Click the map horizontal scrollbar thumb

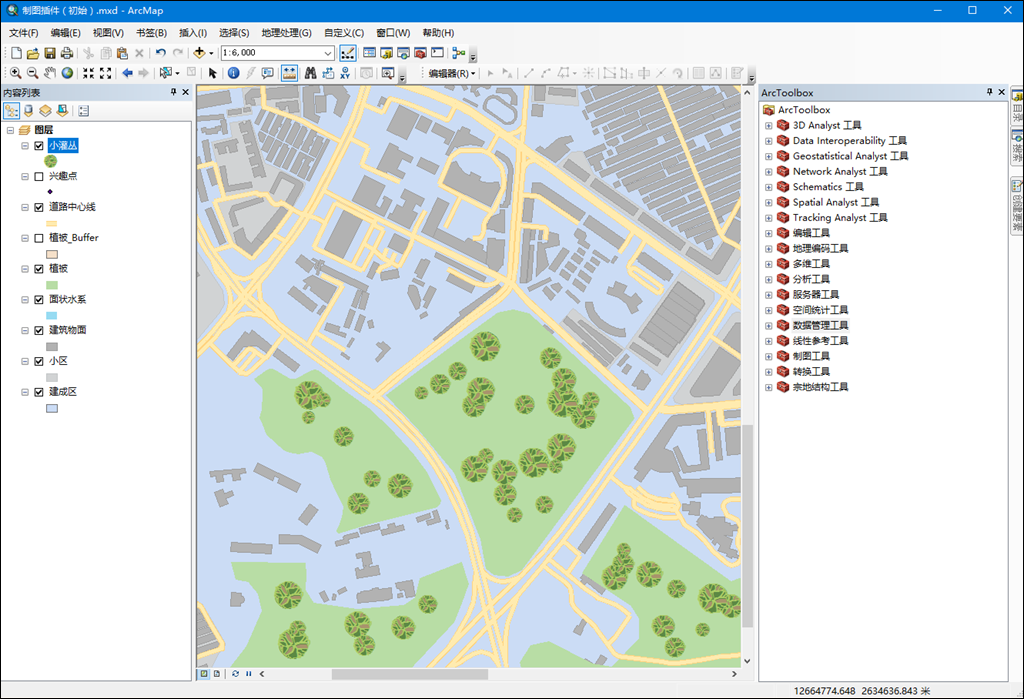click(x=409, y=674)
